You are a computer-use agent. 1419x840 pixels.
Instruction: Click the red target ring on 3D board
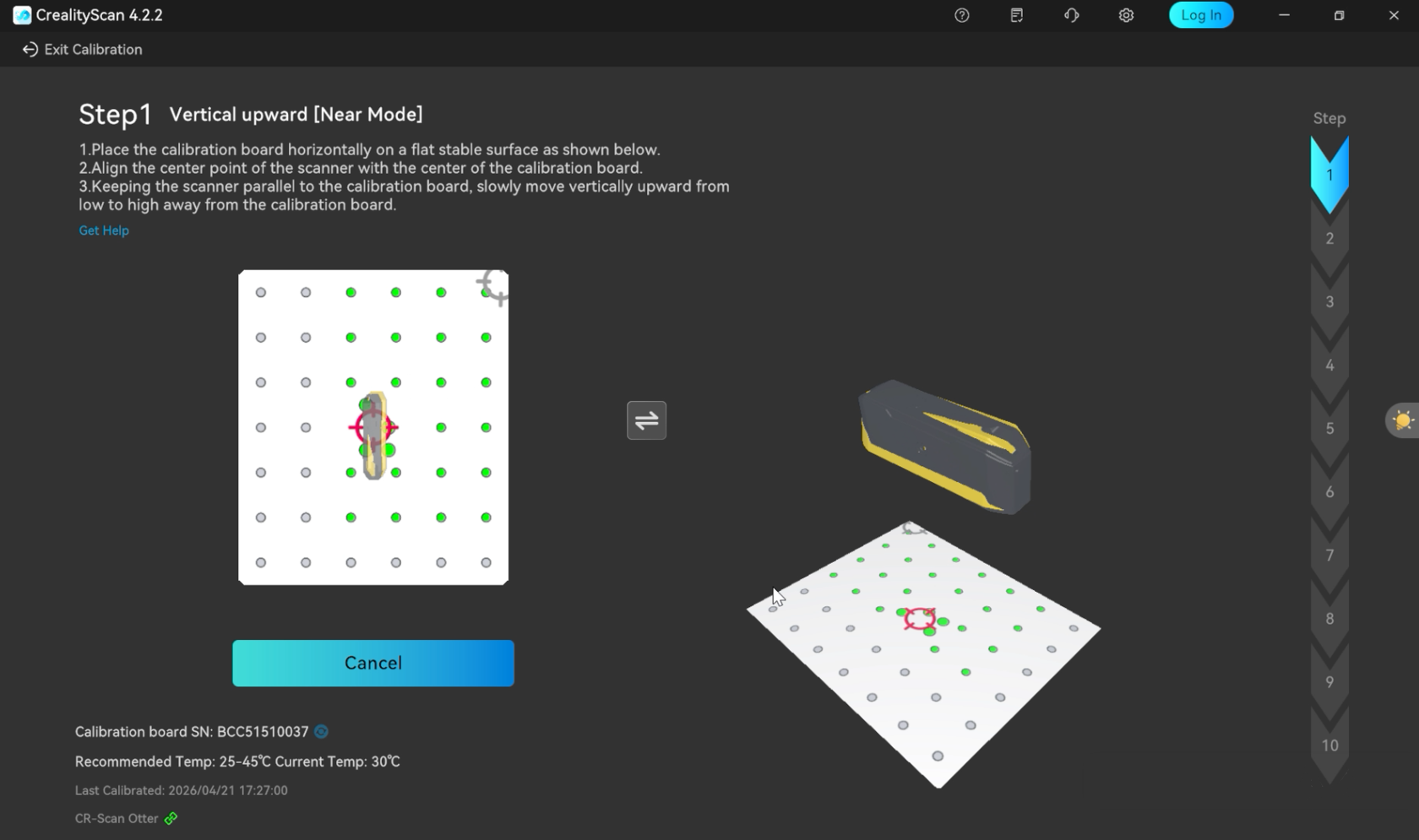click(x=920, y=618)
